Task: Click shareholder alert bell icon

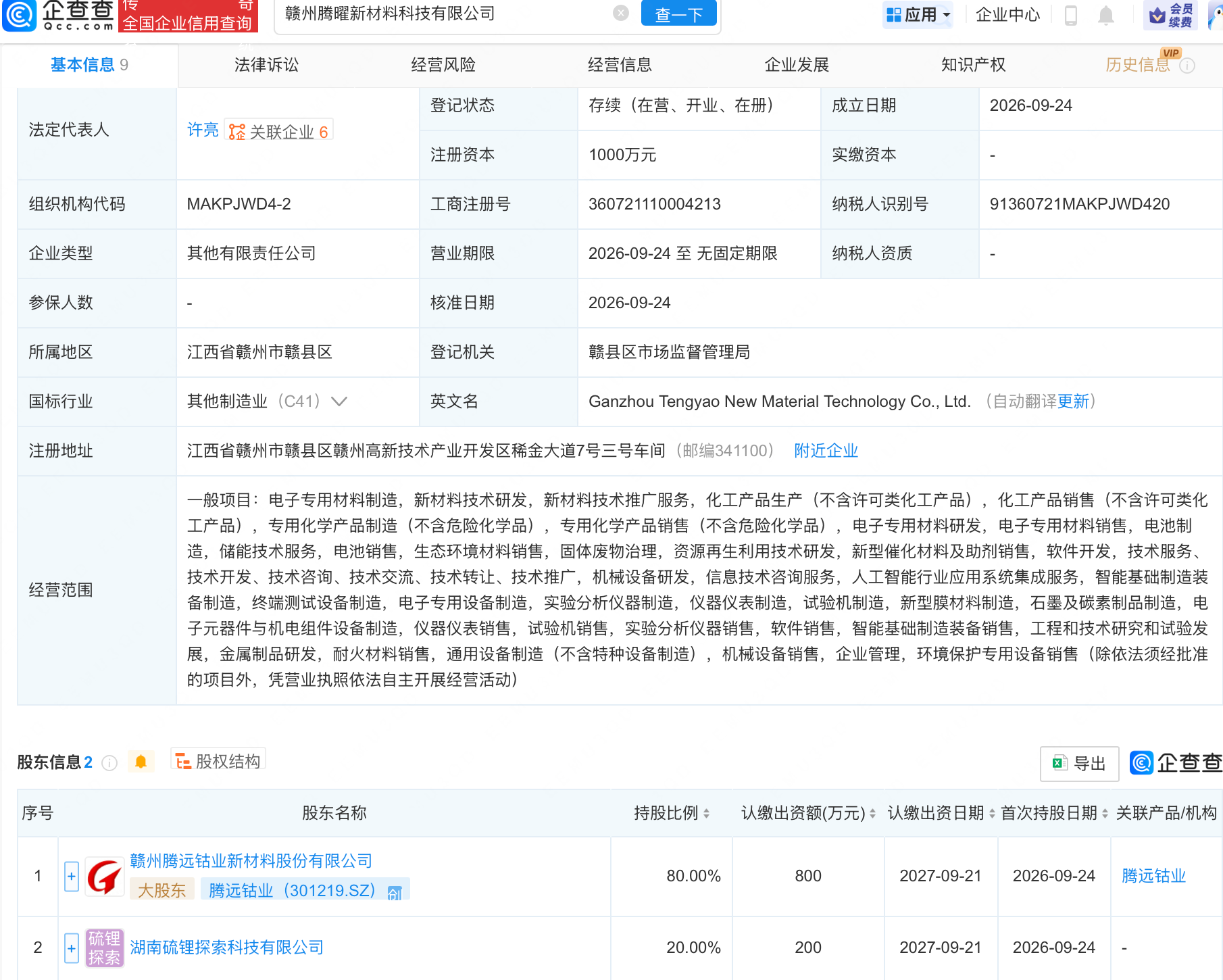Action: coord(141,762)
